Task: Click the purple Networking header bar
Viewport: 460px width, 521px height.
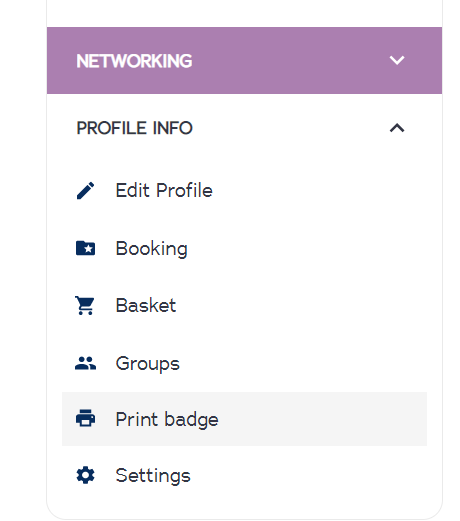Action: click(244, 60)
